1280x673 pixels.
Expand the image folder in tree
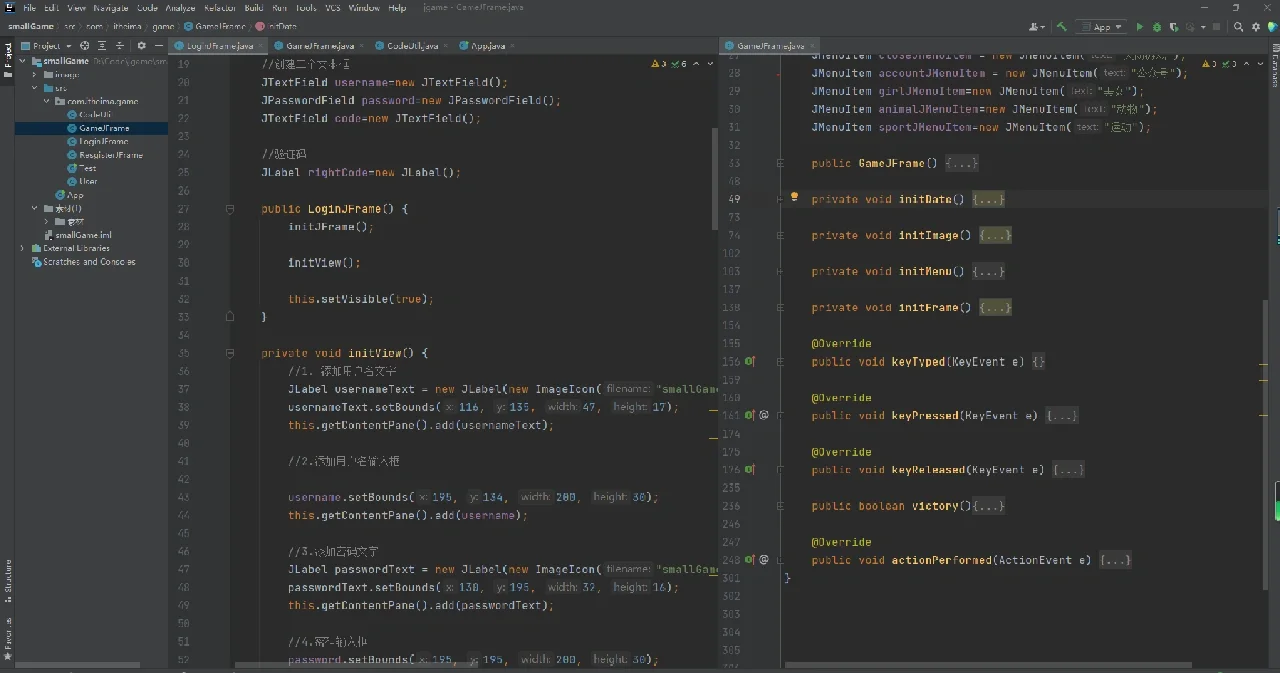tap(35, 74)
